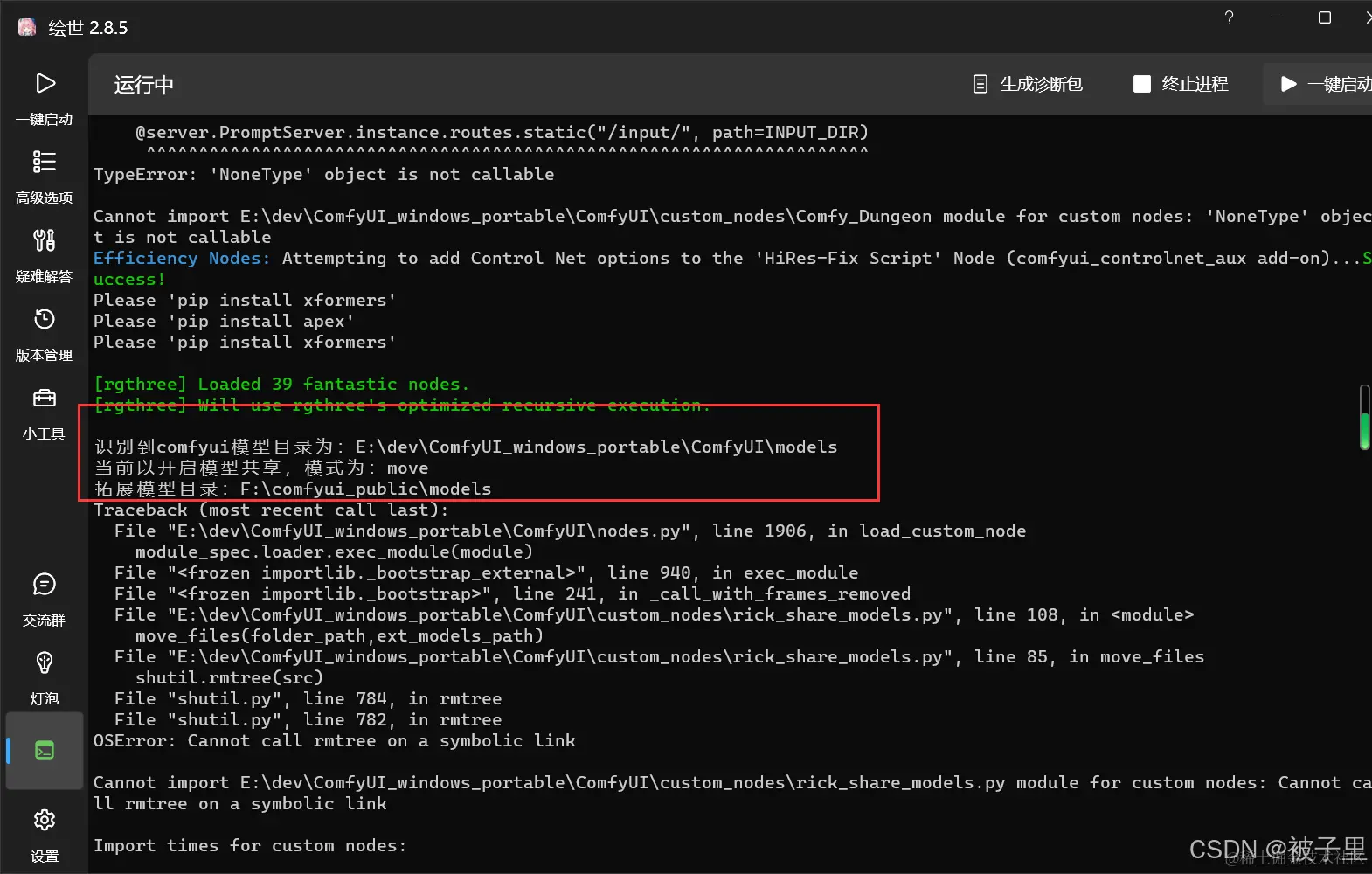Click the 绘世 app logo icon
The height and width of the screenshot is (874, 1372).
click(27, 27)
